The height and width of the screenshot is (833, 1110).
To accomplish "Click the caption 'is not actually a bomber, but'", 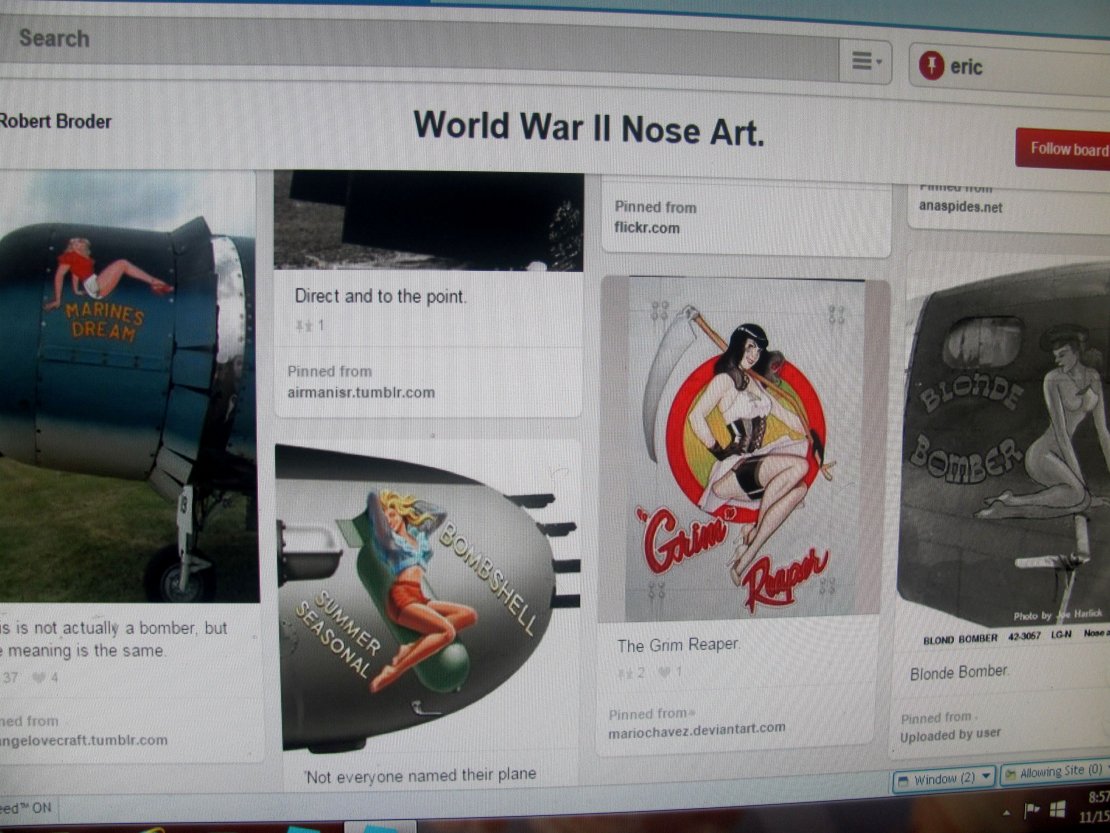I will tap(121, 628).
